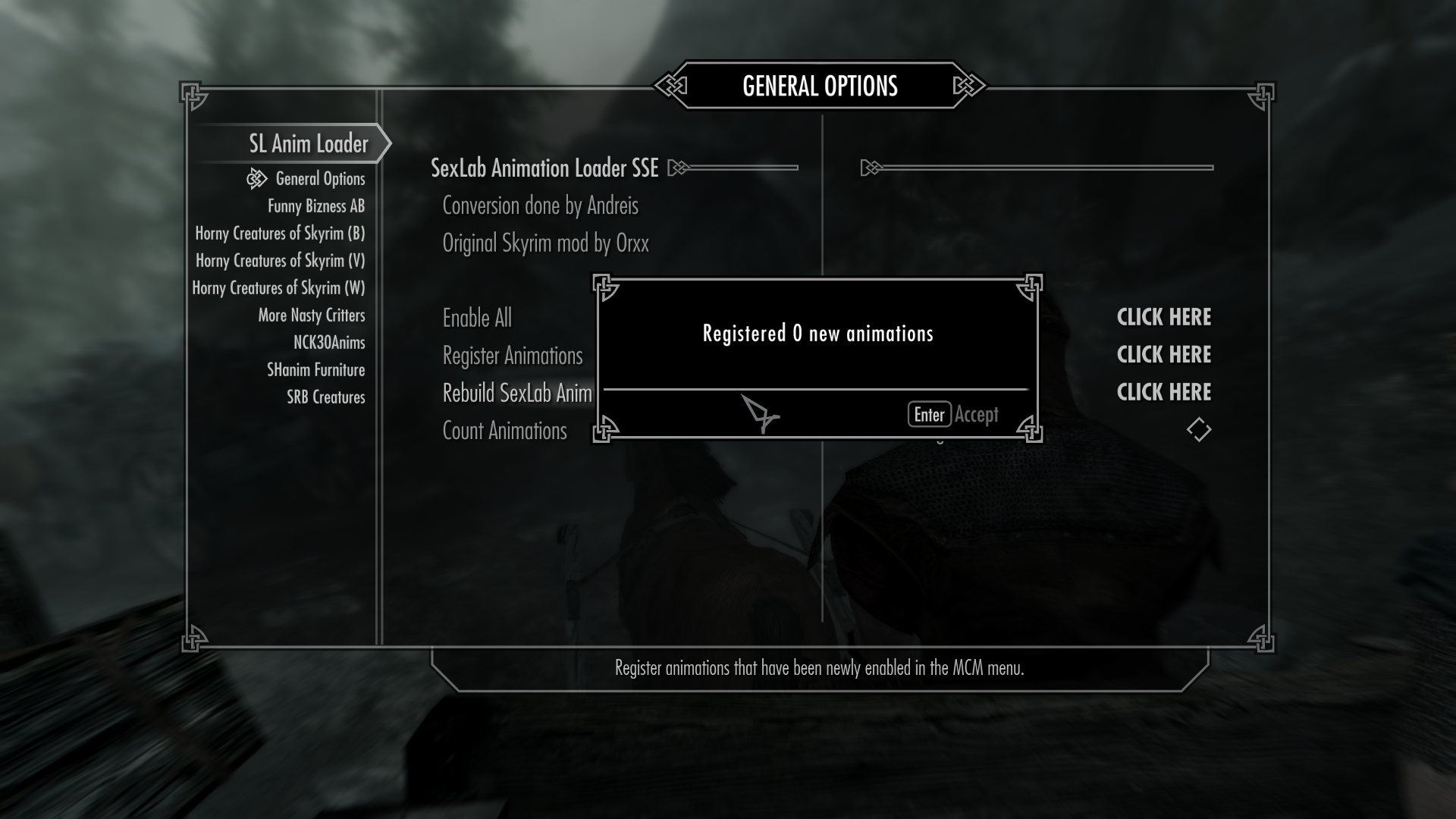Viewport: 1456px width, 819px height.
Task: Click the General Options settings icon
Action: click(256, 178)
